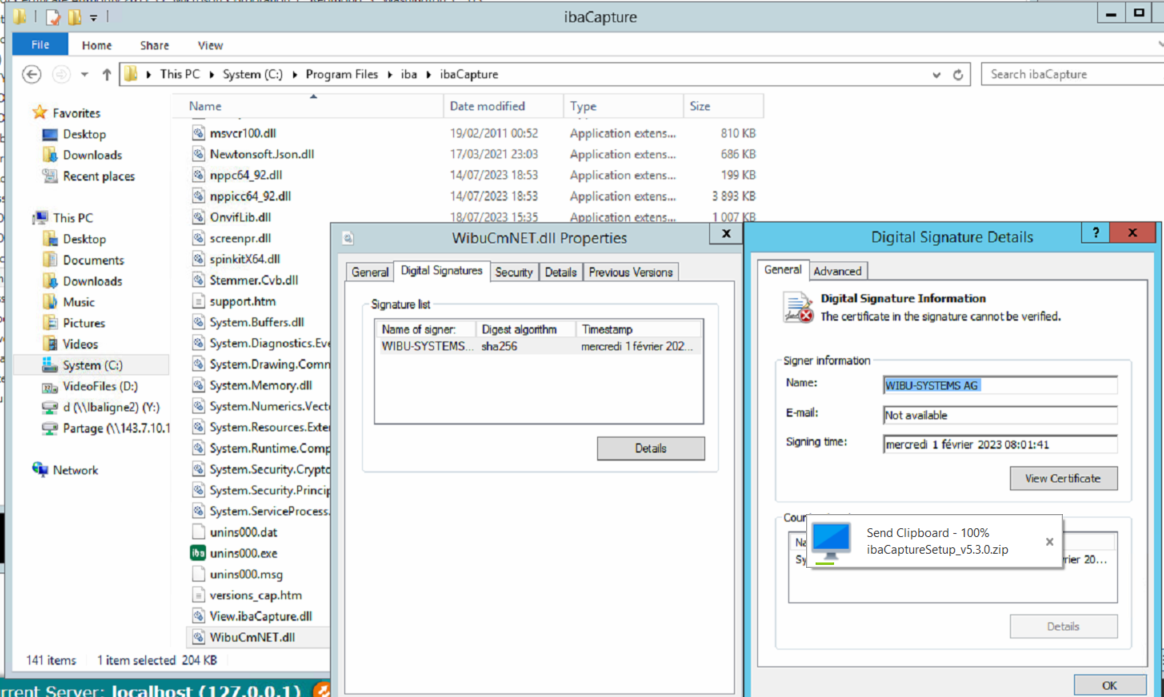Open Videos folder under This PC
This screenshot has width=1164, height=697.
coord(80,344)
